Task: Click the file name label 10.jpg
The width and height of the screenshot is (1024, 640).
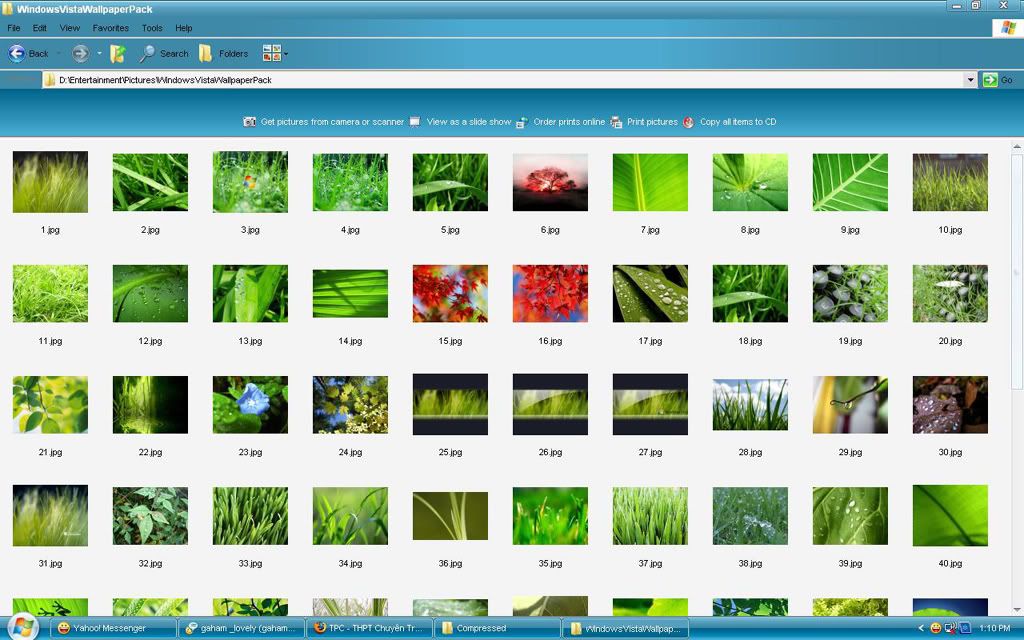Action: (x=950, y=230)
